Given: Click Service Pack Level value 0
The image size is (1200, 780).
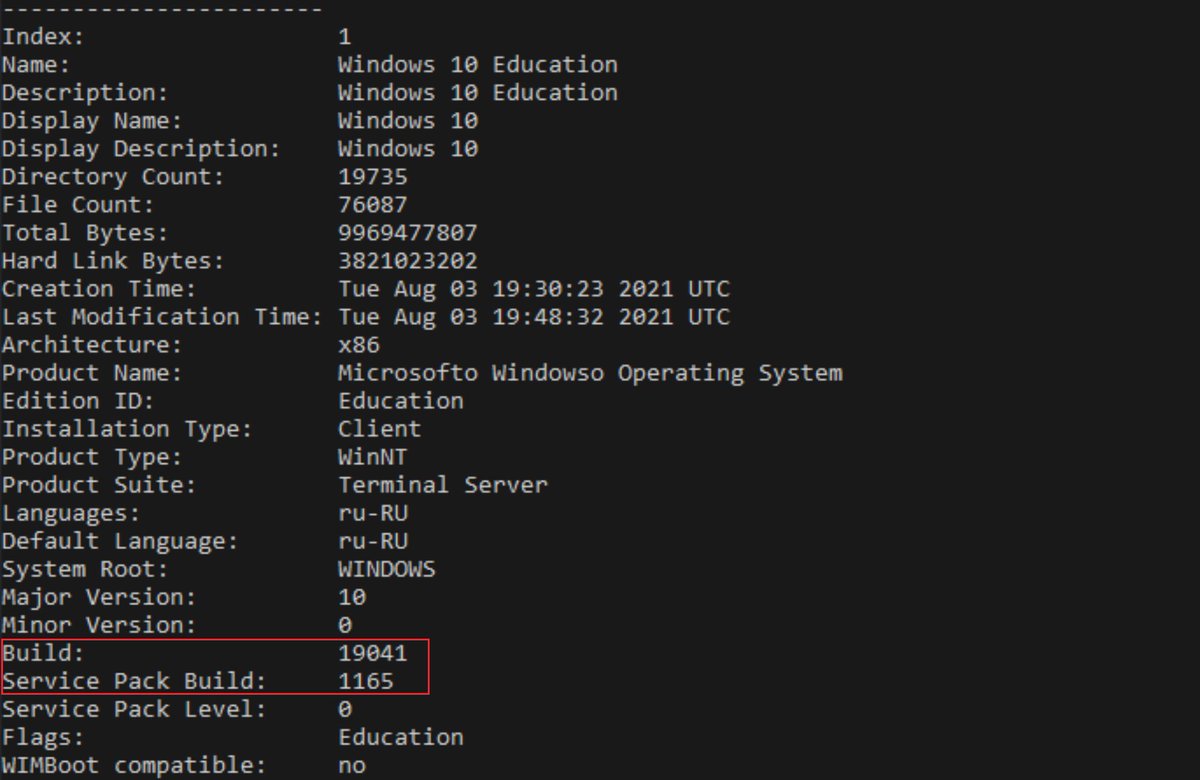Looking at the screenshot, I should click(x=345, y=709).
